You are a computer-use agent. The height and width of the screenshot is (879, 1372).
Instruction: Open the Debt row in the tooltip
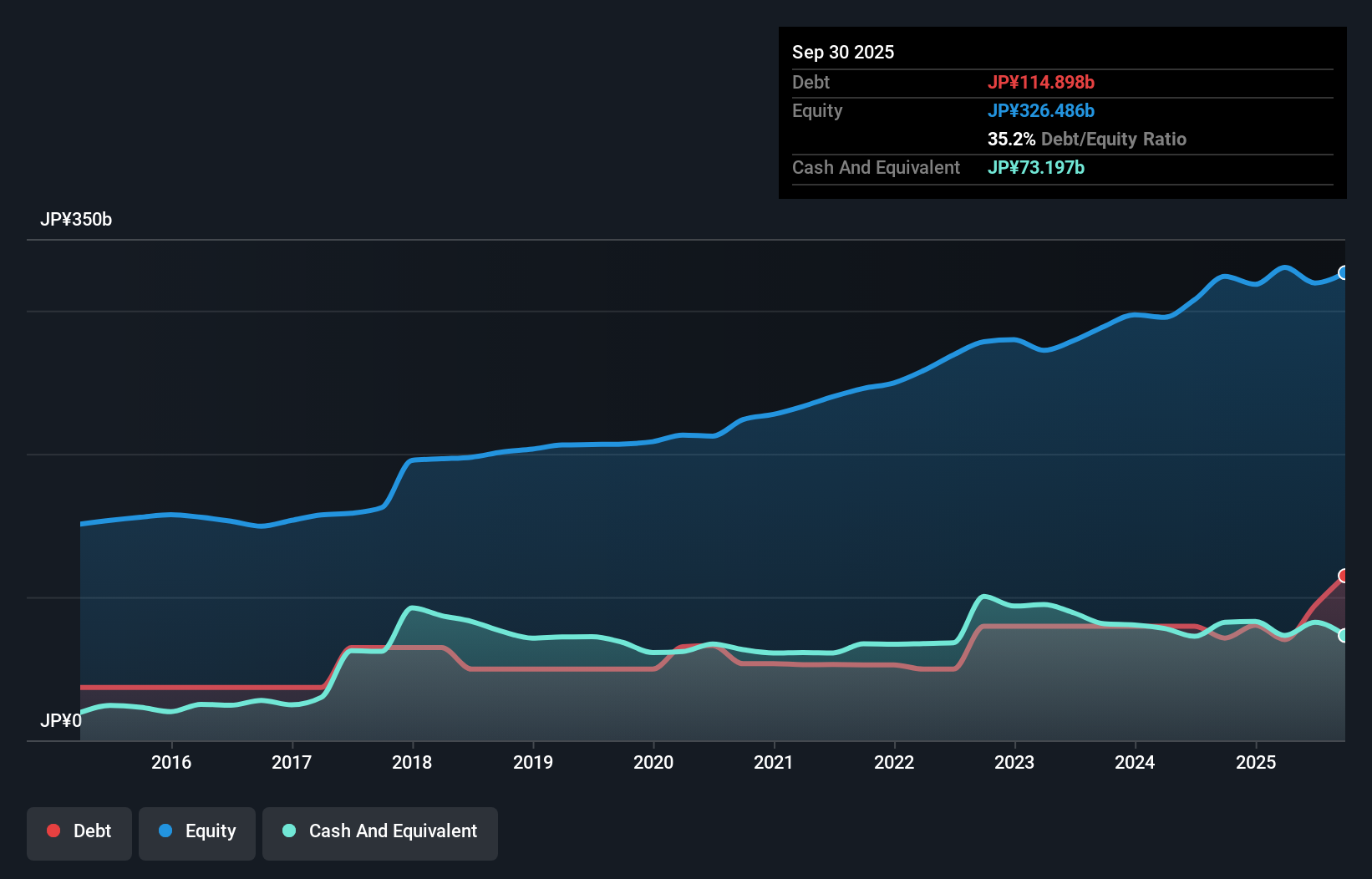click(x=810, y=83)
